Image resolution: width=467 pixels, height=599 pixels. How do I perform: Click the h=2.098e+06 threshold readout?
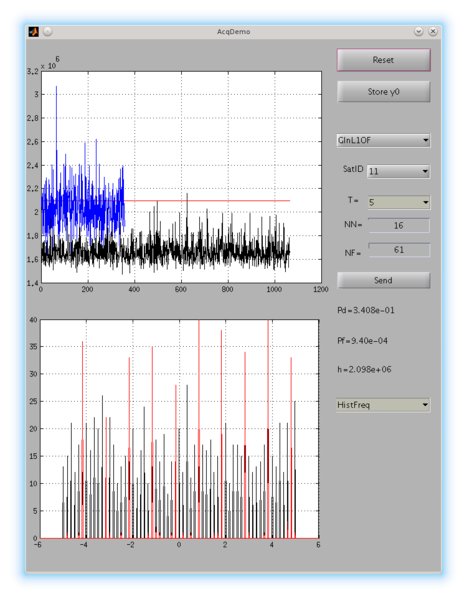tap(364, 369)
